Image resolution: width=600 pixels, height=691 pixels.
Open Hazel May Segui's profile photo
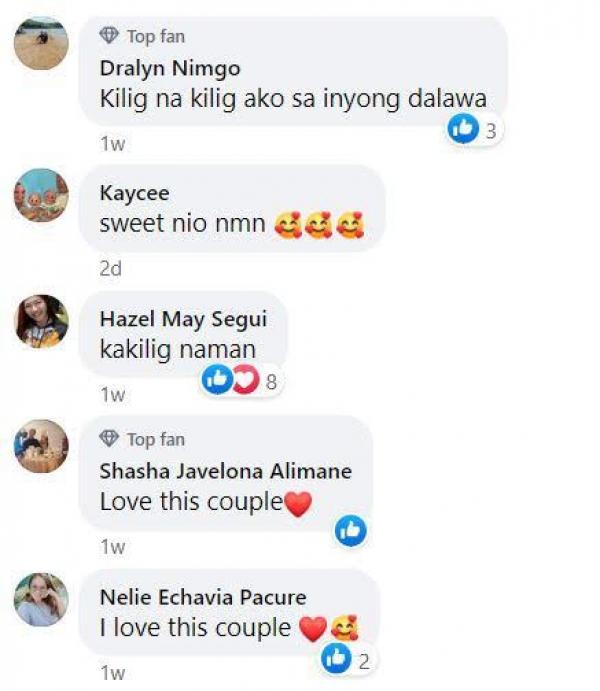click(x=41, y=321)
